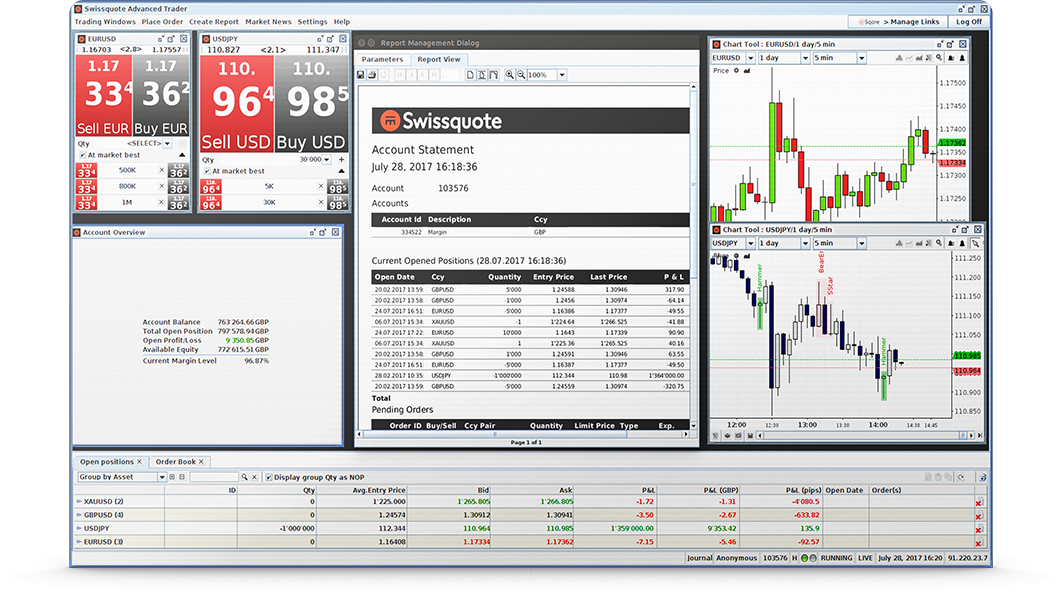1062x594 pixels.
Task: Click the plus icon next to the USDJPY Qty field
Action: click(x=341, y=160)
